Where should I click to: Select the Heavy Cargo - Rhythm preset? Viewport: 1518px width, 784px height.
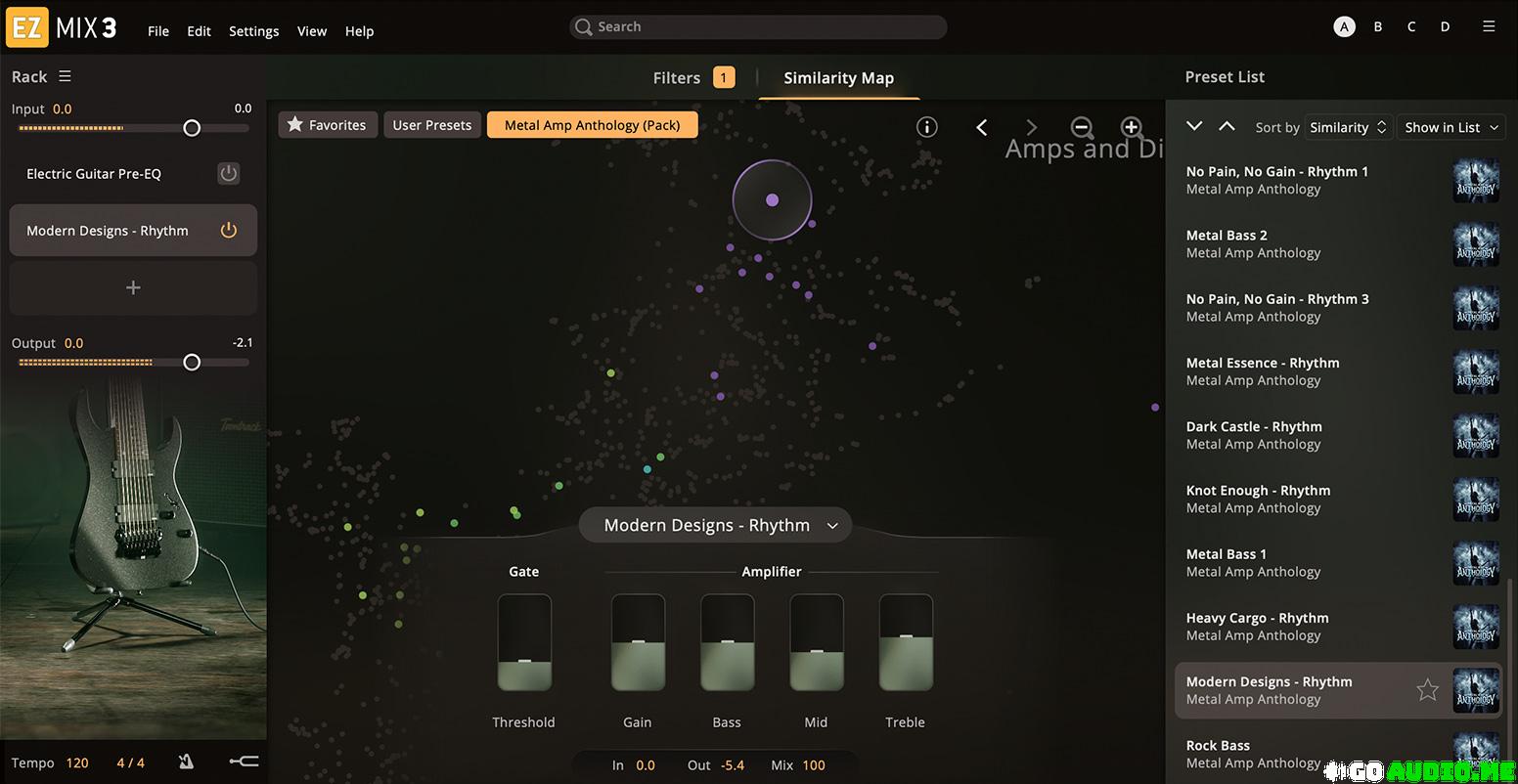1338,627
